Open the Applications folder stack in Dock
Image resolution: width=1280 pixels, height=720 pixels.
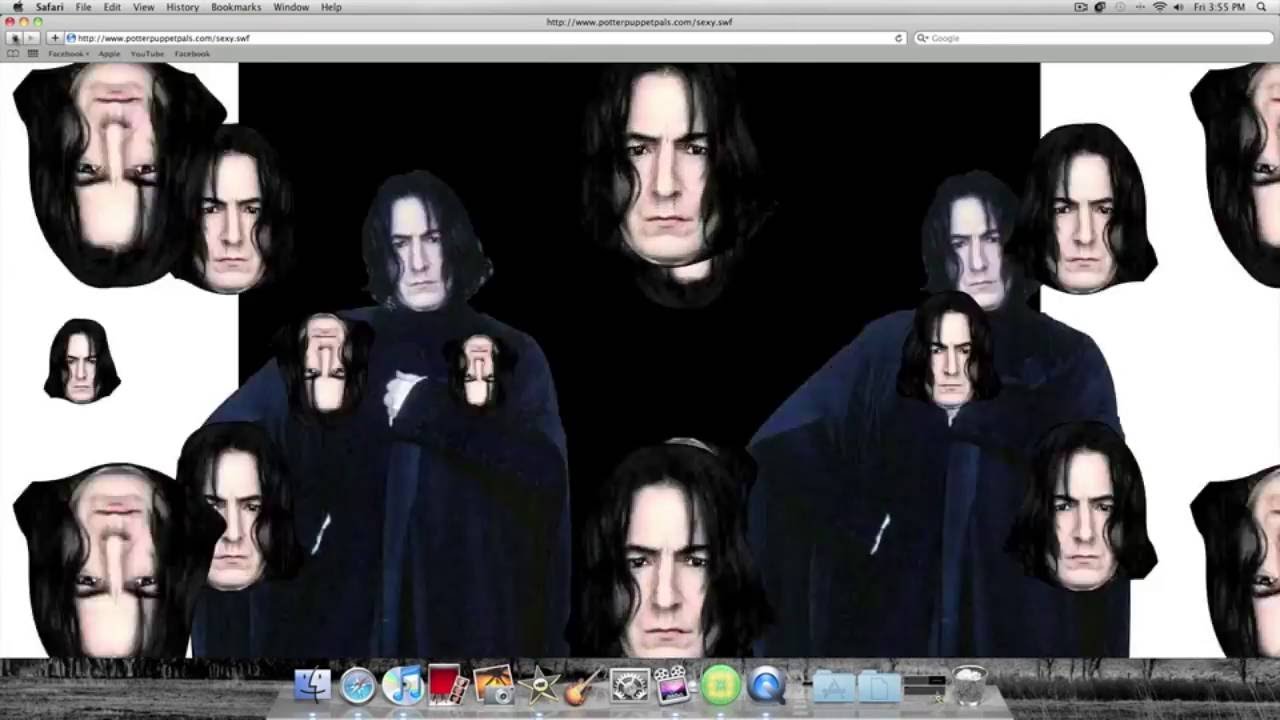coord(833,686)
